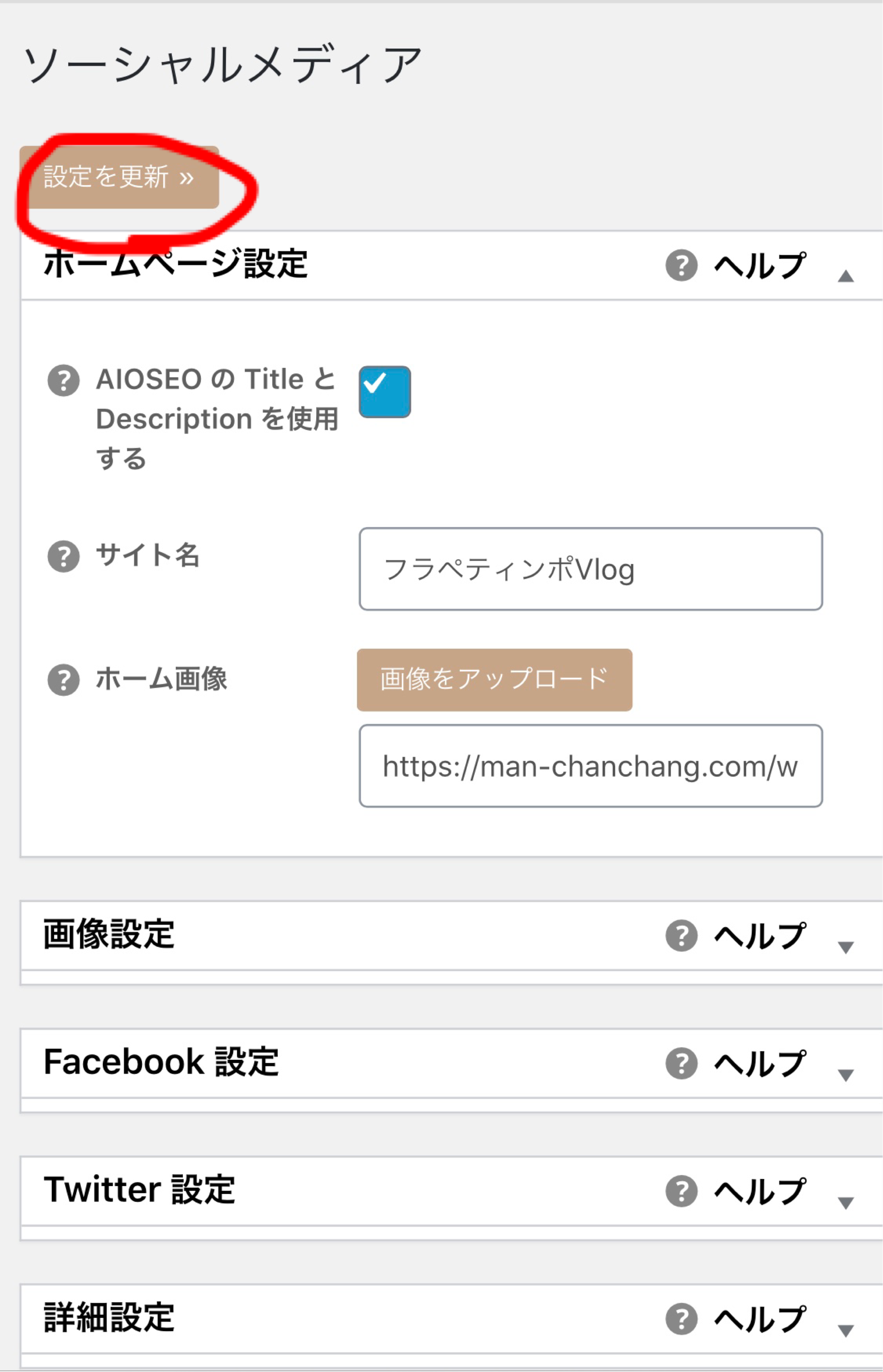The height and width of the screenshot is (1372, 883).
Task: Open help icon in Facebook 設定 section
Action: tap(681, 1063)
